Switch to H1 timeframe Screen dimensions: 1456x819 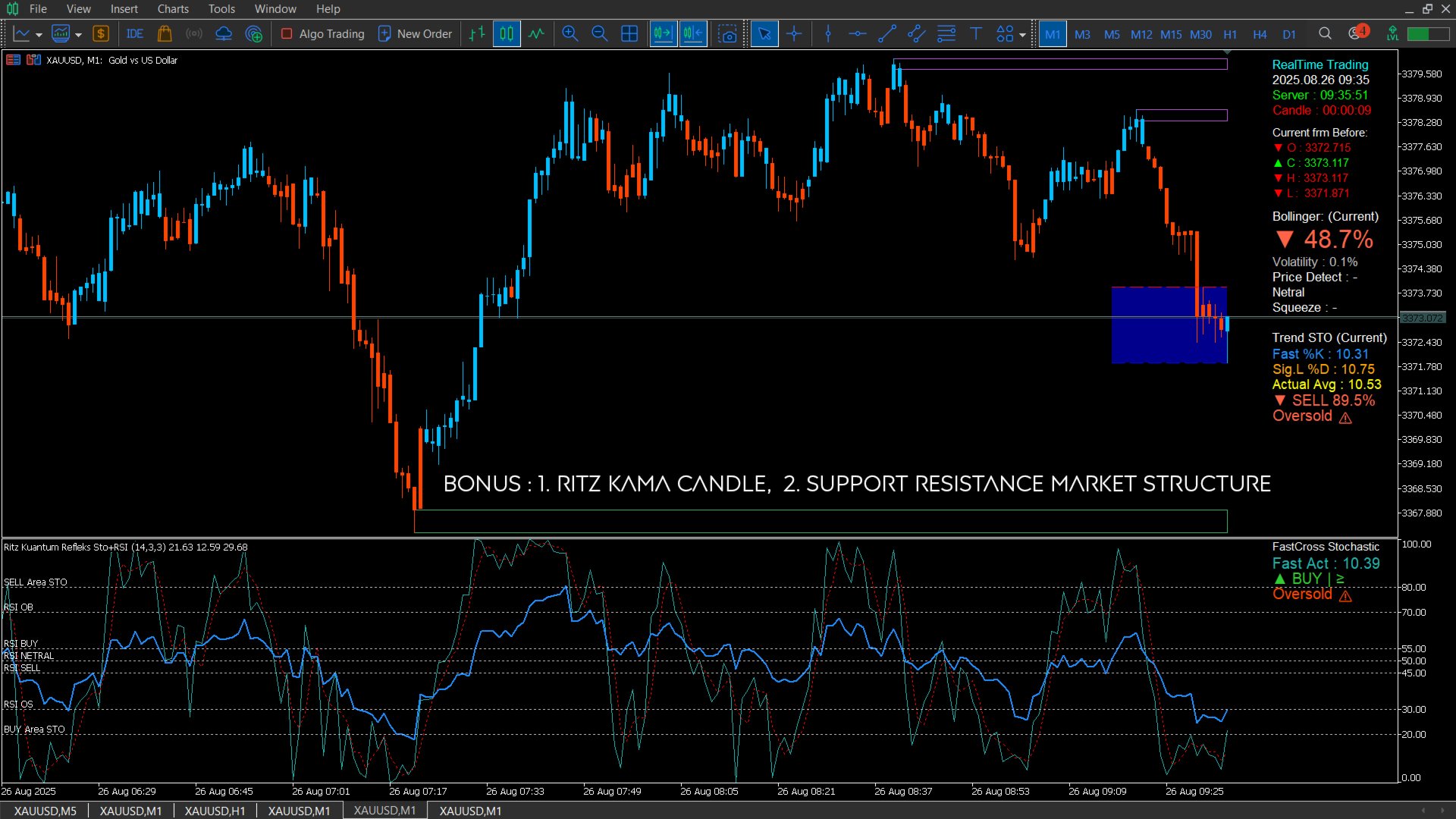(x=1230, y=34)
